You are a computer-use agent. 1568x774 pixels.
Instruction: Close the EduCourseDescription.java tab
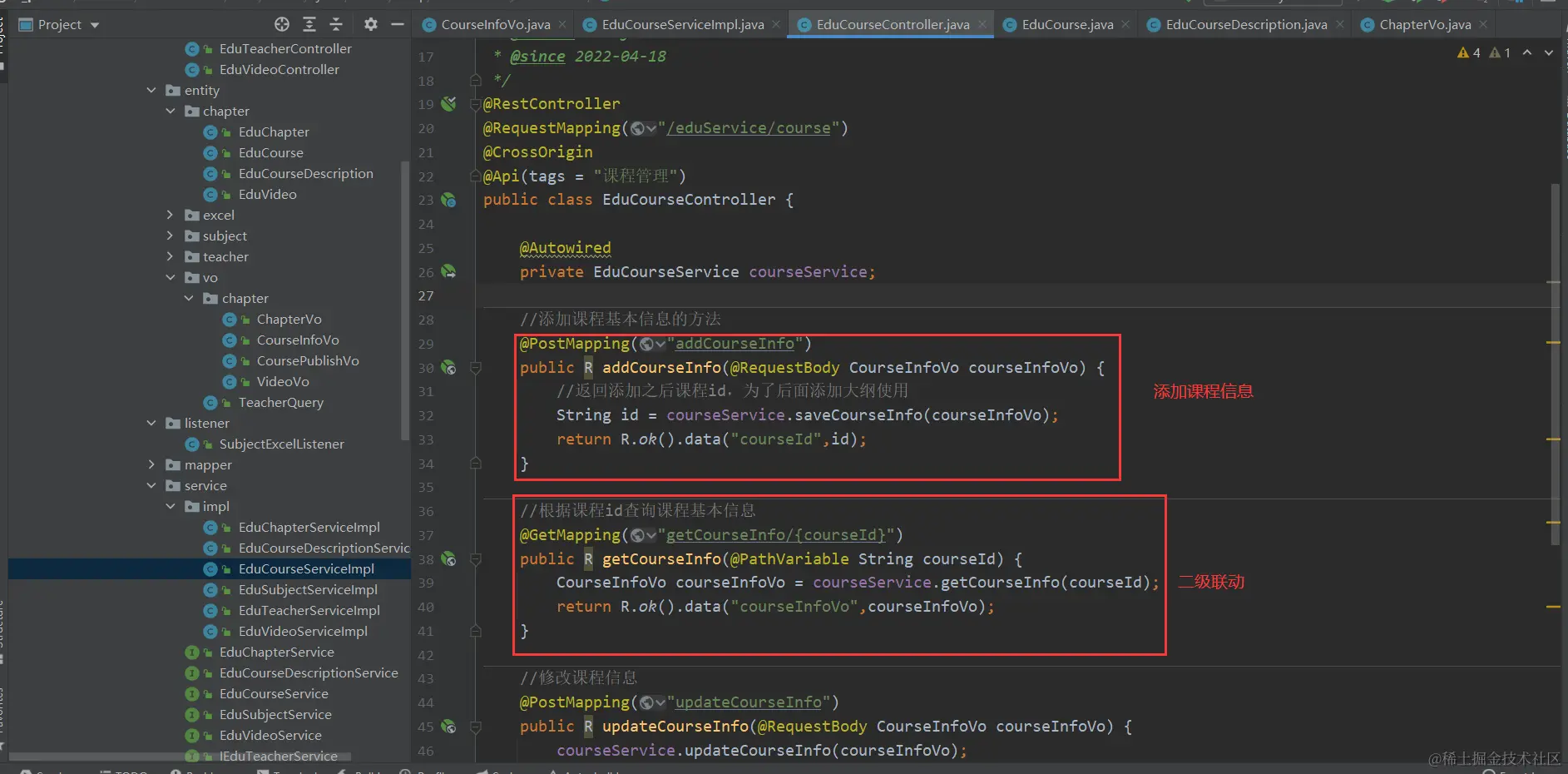tap(1339, 24)
